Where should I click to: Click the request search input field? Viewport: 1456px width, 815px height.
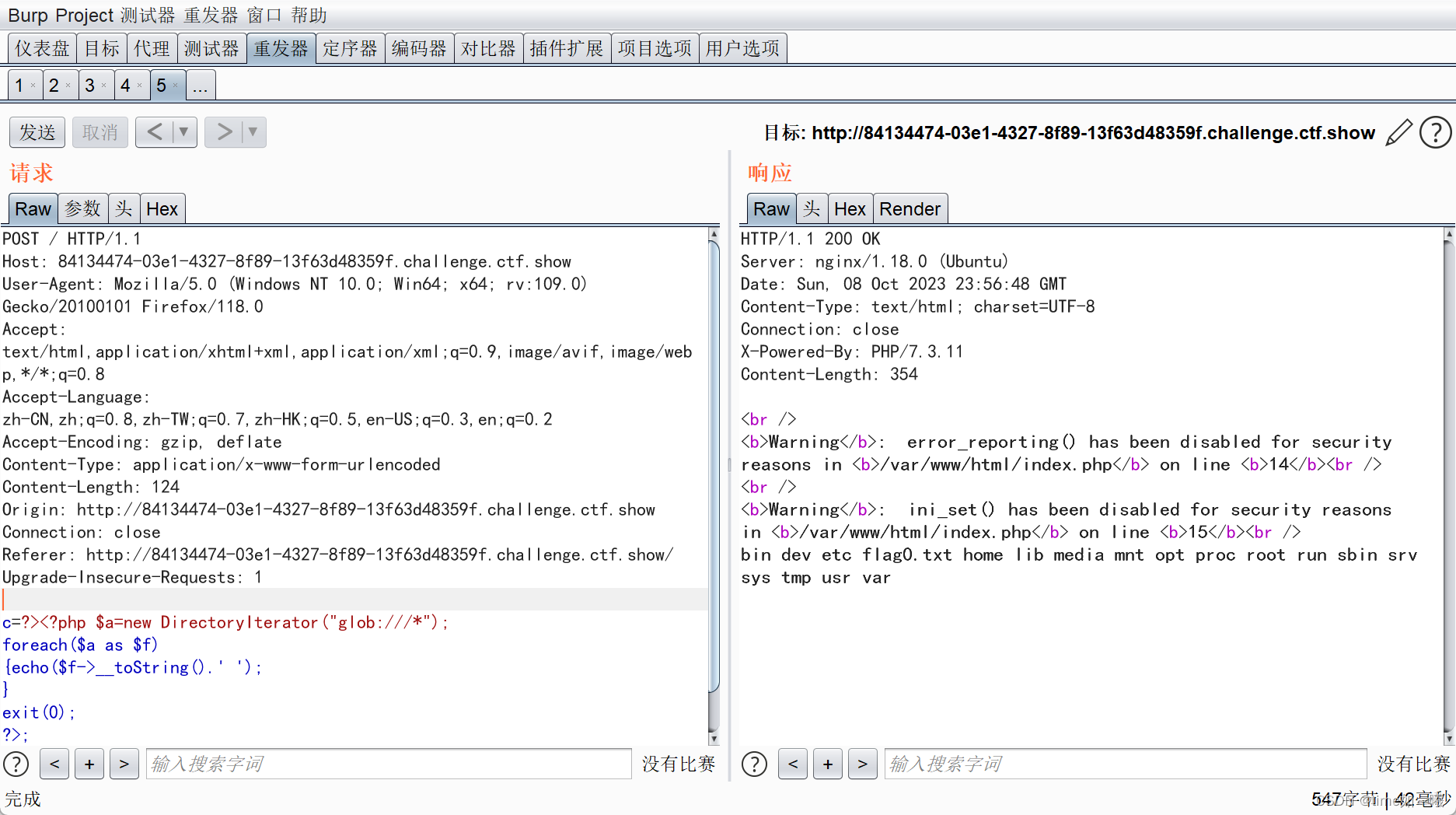[x=389, y=764]
